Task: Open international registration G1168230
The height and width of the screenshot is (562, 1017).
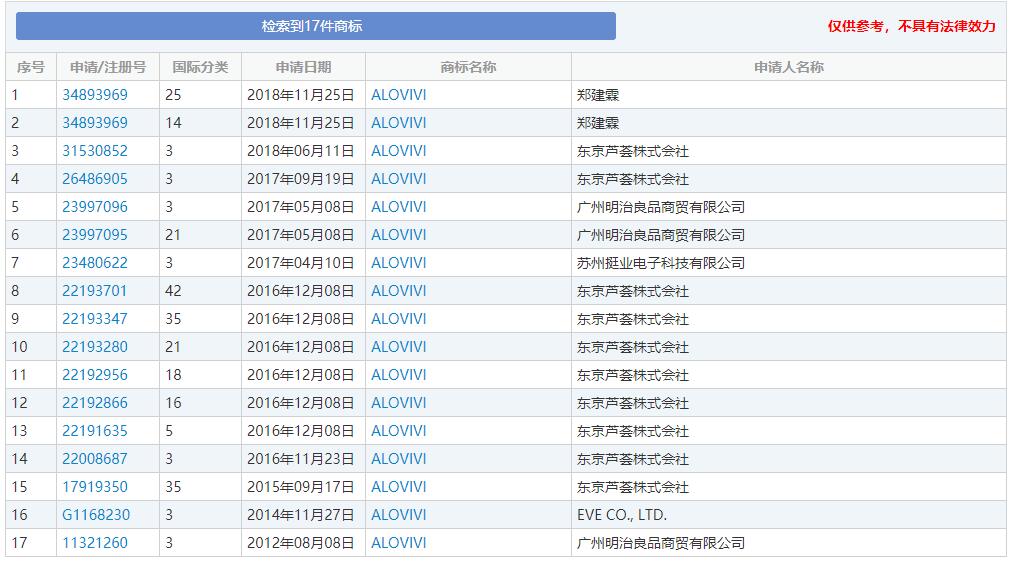Action: pos(96,515)
